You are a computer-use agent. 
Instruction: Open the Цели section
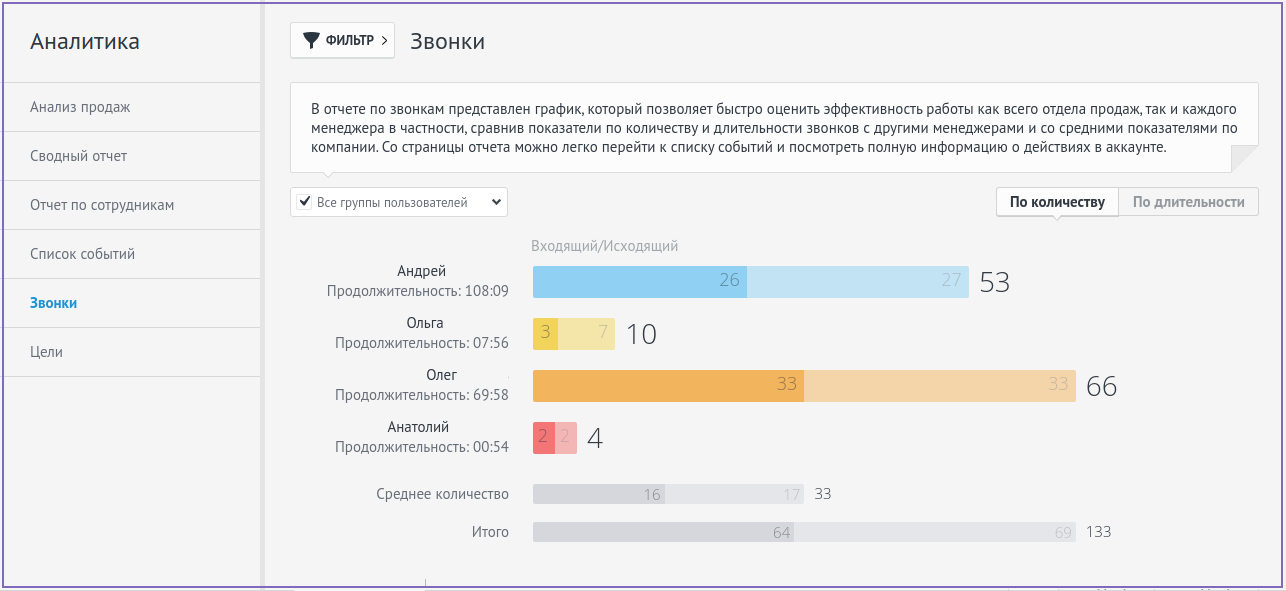(48, 352)
